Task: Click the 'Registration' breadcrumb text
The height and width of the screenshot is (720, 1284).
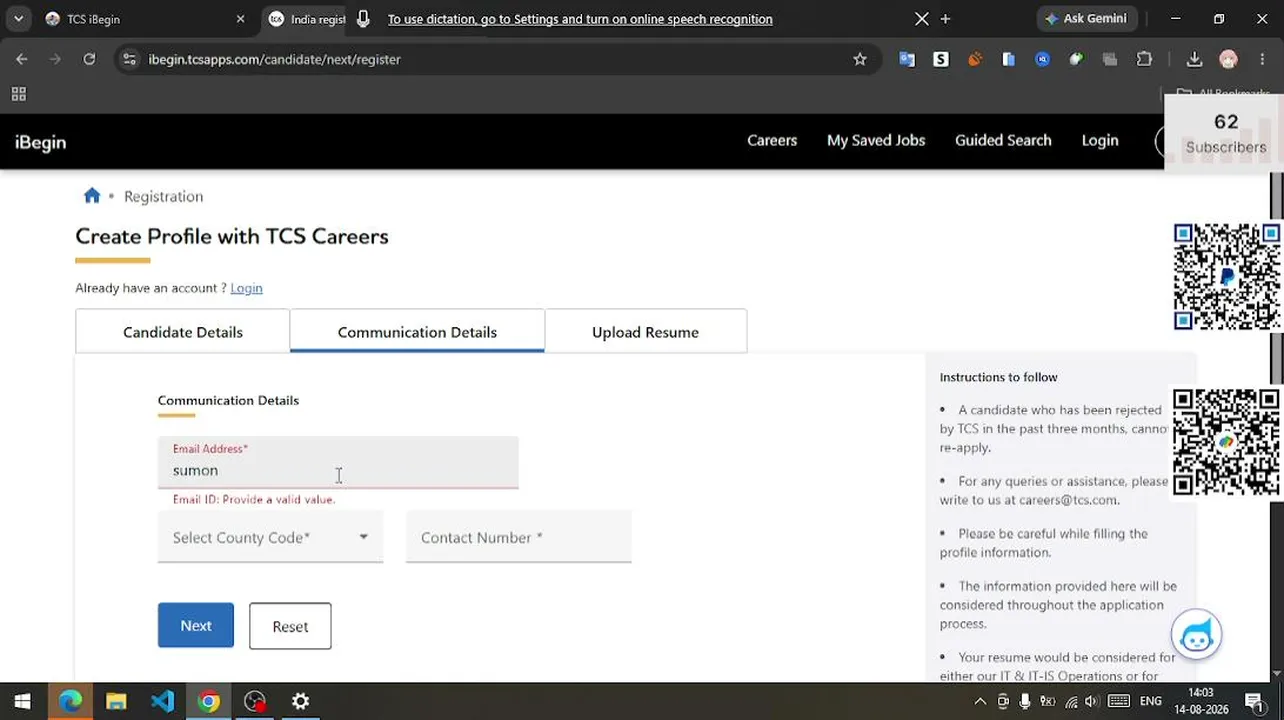Action: pos(163,196)
